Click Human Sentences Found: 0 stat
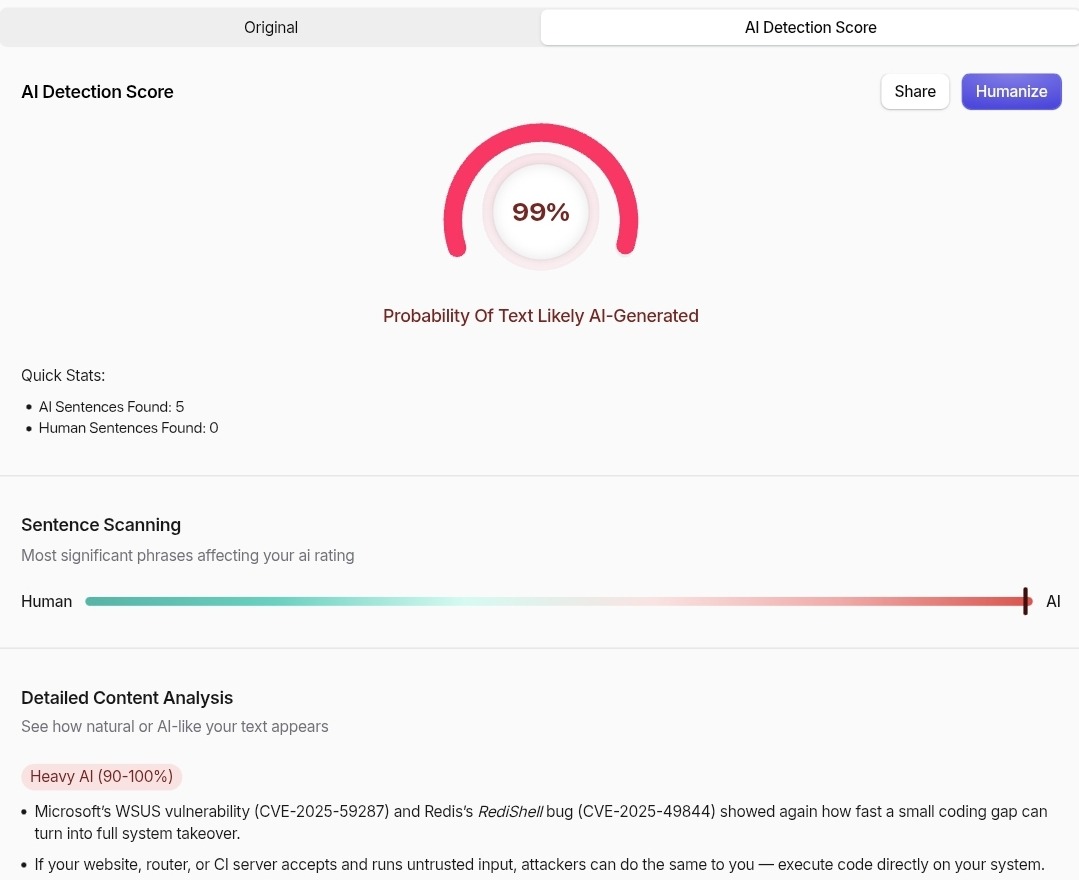This screenshot has width=1079, height=880. pyautogui.click(x=129, y=428)
